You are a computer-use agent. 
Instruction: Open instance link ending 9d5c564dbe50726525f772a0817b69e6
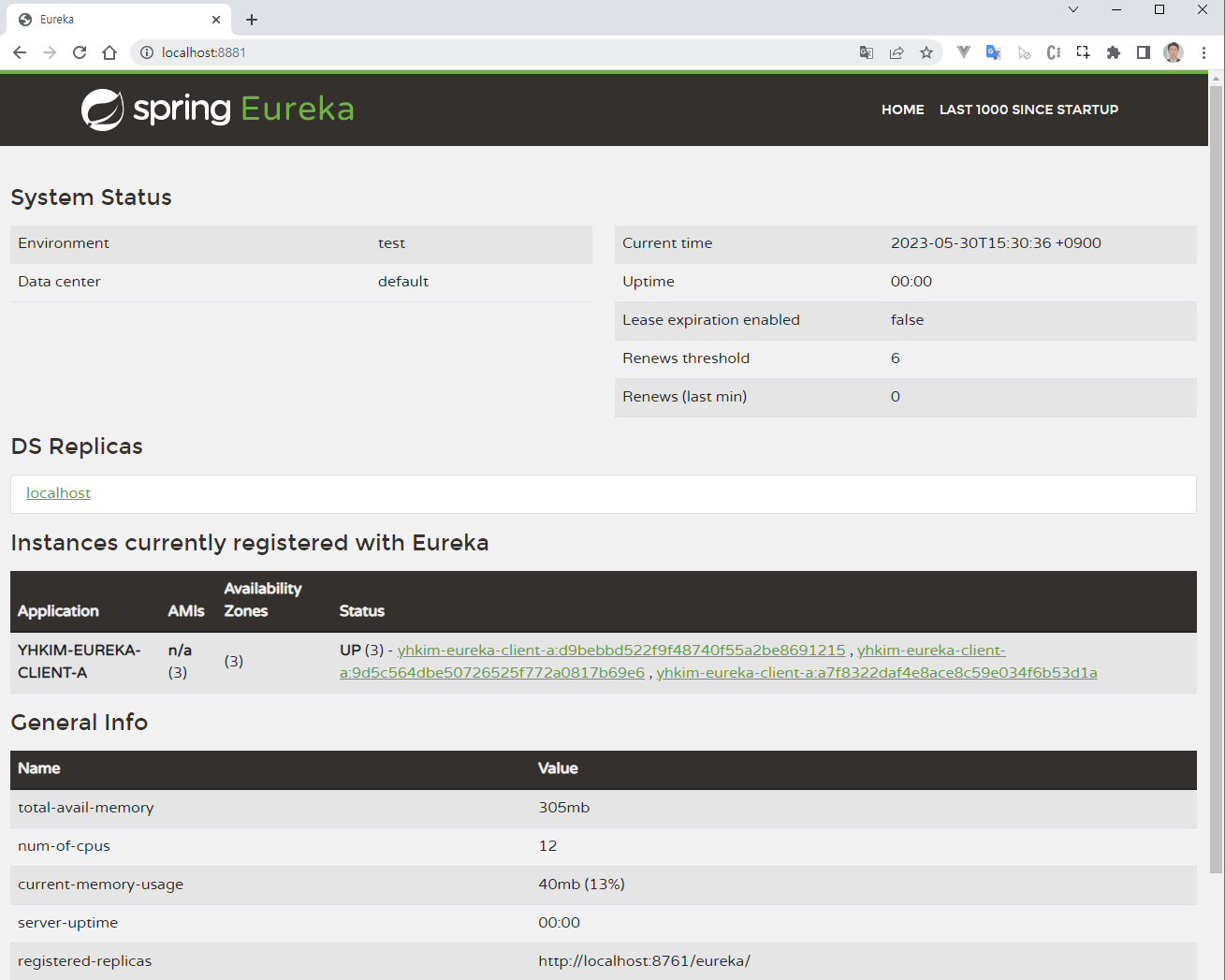click(492, 673)
